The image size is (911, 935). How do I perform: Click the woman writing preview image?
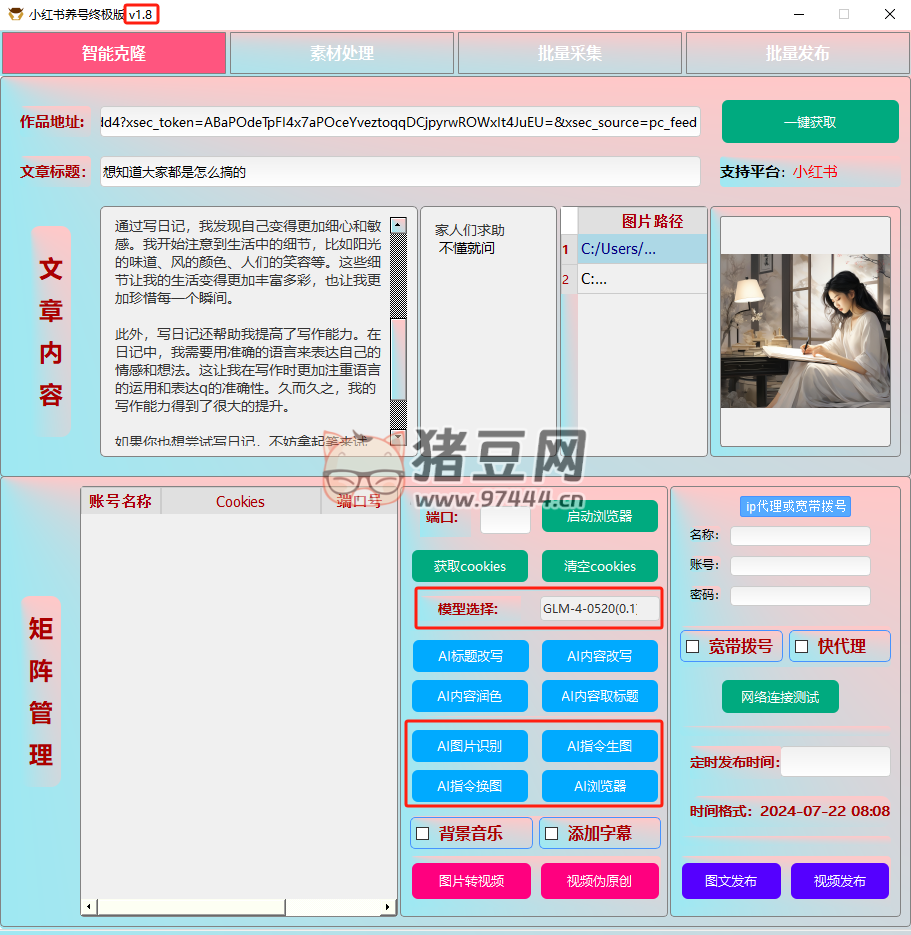805,331
